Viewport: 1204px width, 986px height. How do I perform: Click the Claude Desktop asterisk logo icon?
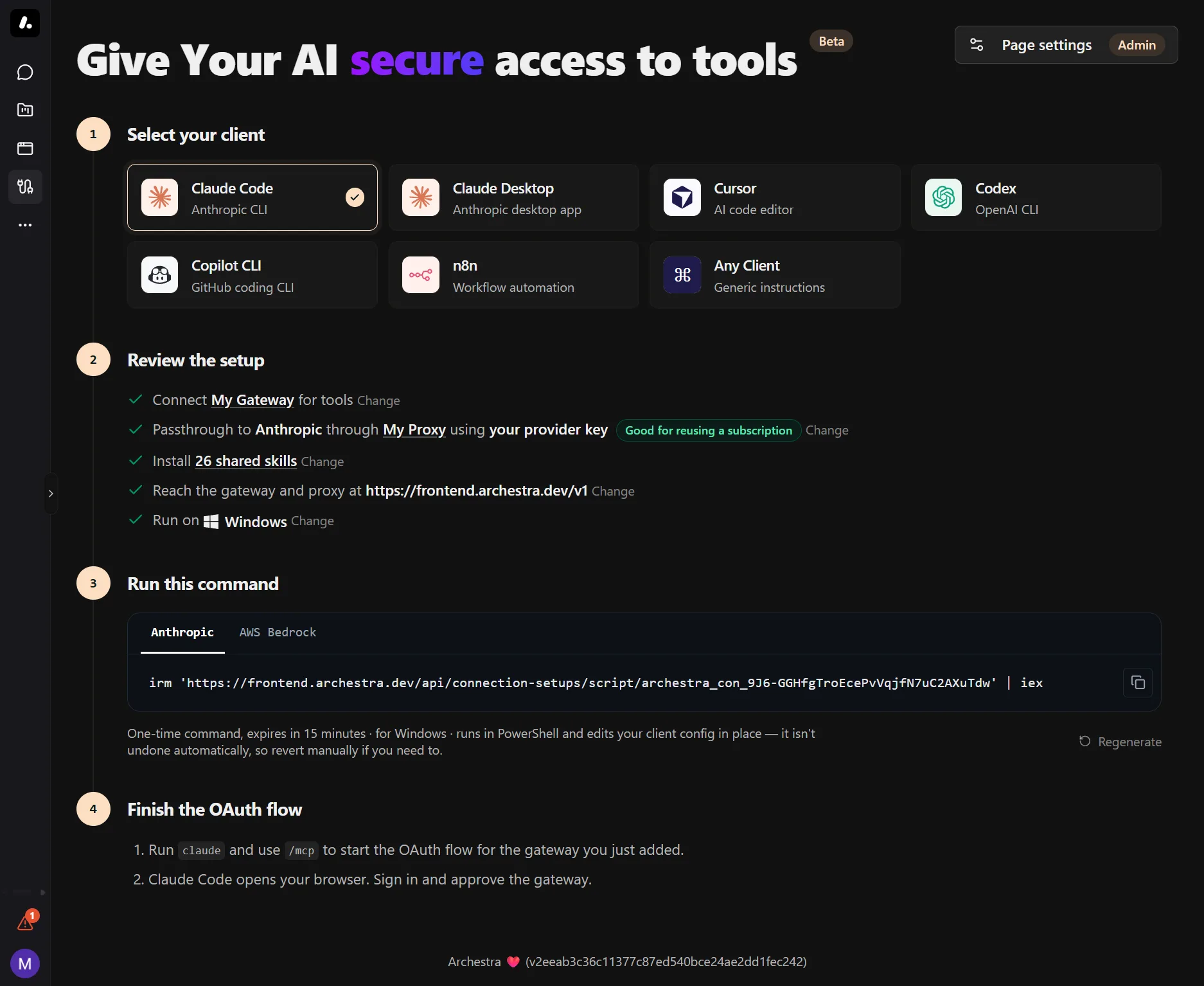pyautogui.click(x=421, y=197)
